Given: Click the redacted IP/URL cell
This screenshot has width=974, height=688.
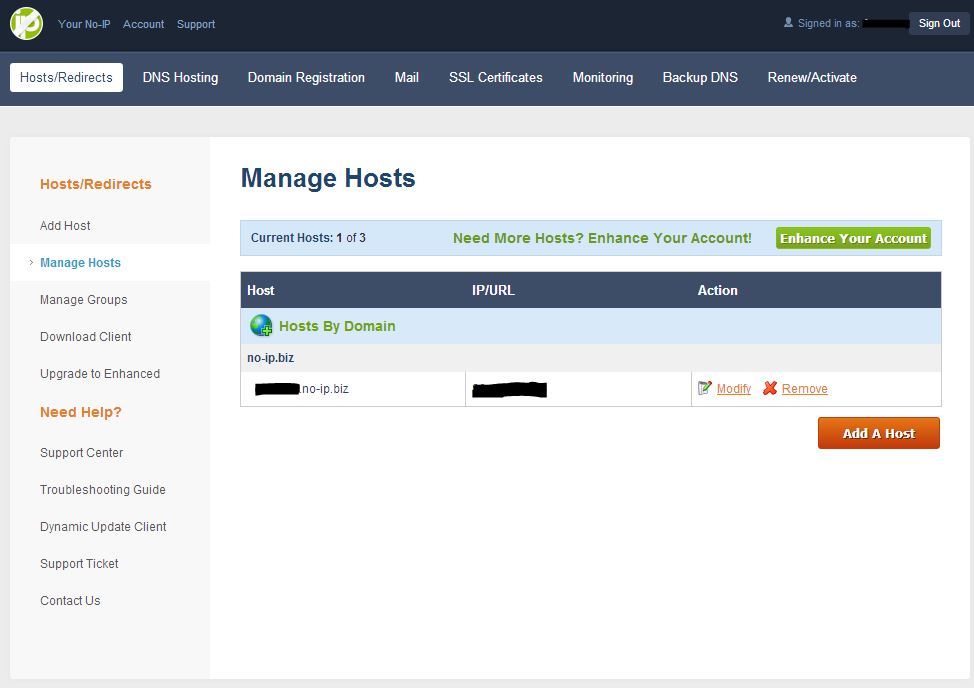Looking at the screenshot, I should (x=578, y=389).
